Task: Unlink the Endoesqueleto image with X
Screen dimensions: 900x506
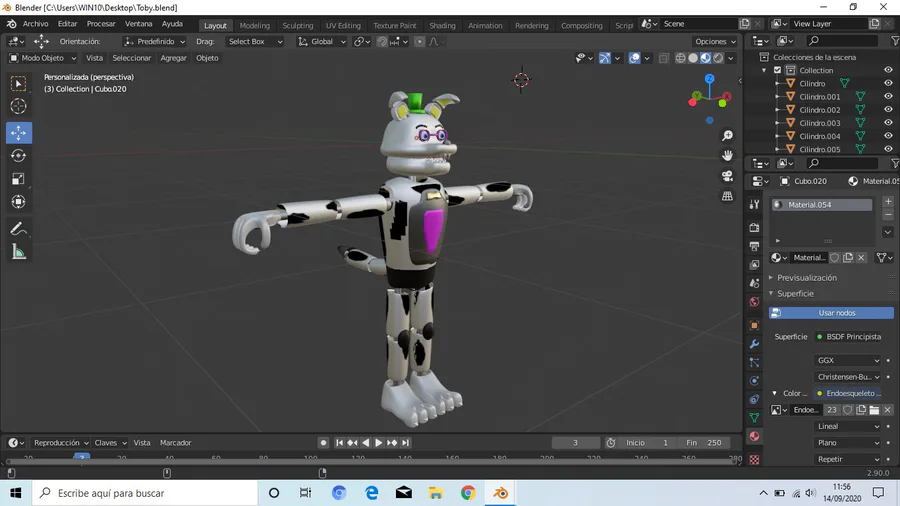Action: point(887,410)
